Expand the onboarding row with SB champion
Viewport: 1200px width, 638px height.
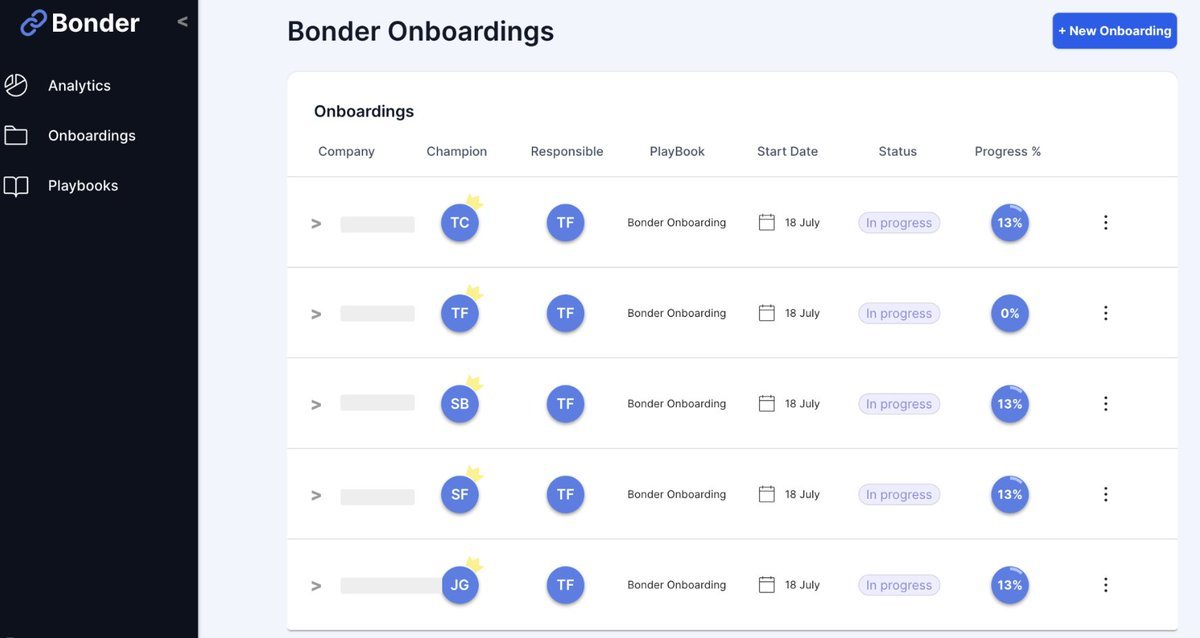coord(316,405)
